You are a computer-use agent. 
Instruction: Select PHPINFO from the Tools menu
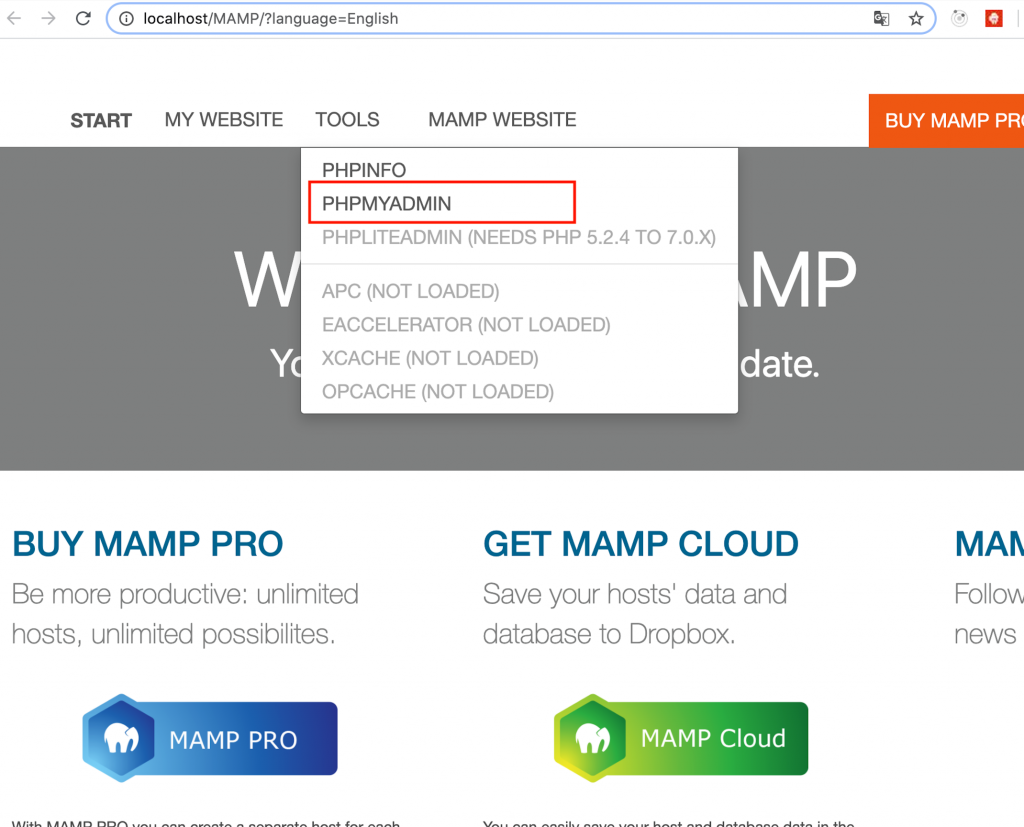pyautogui.click(x=364, y=170)
